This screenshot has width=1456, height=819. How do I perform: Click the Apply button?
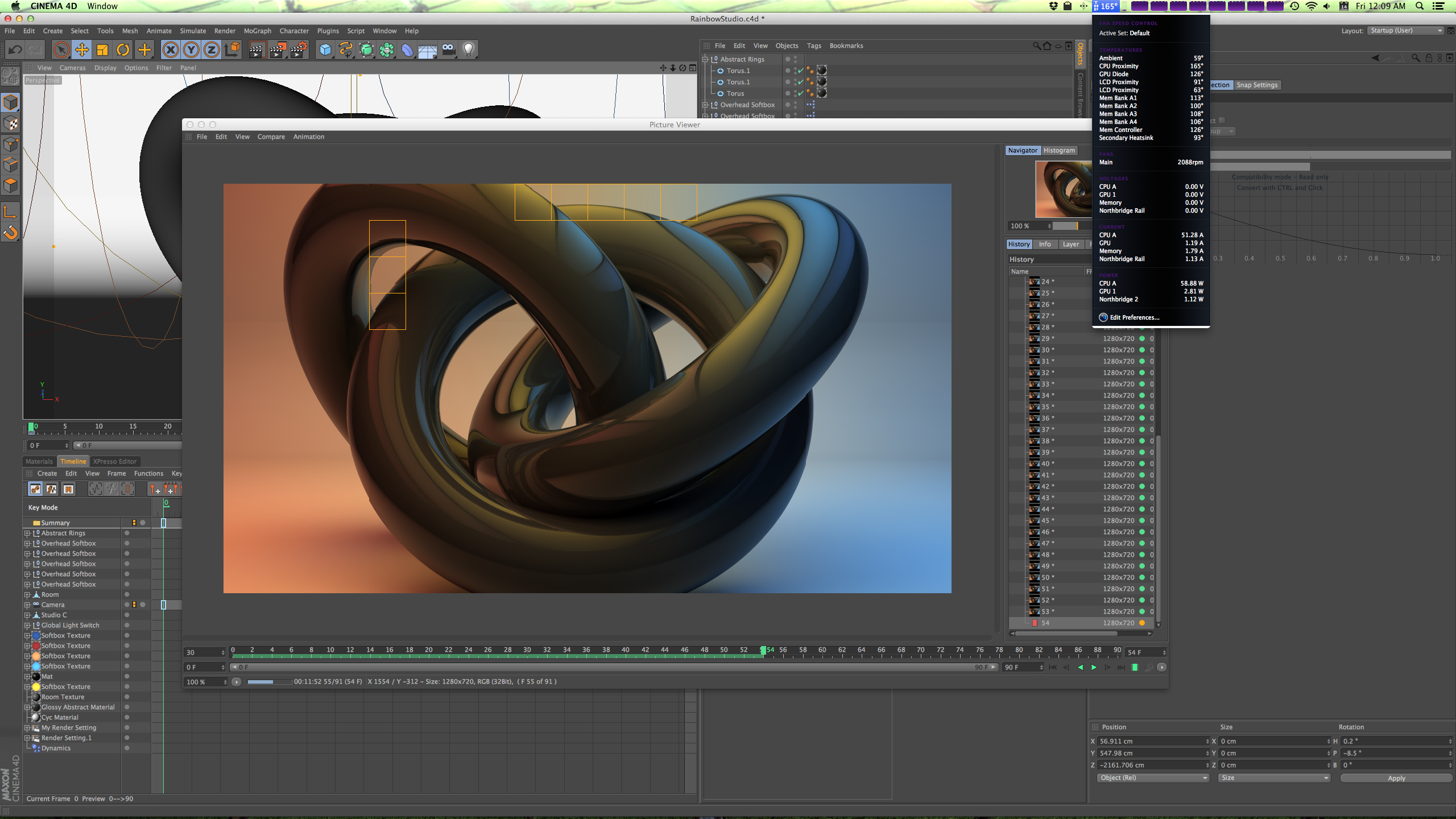pos(1396,778)
